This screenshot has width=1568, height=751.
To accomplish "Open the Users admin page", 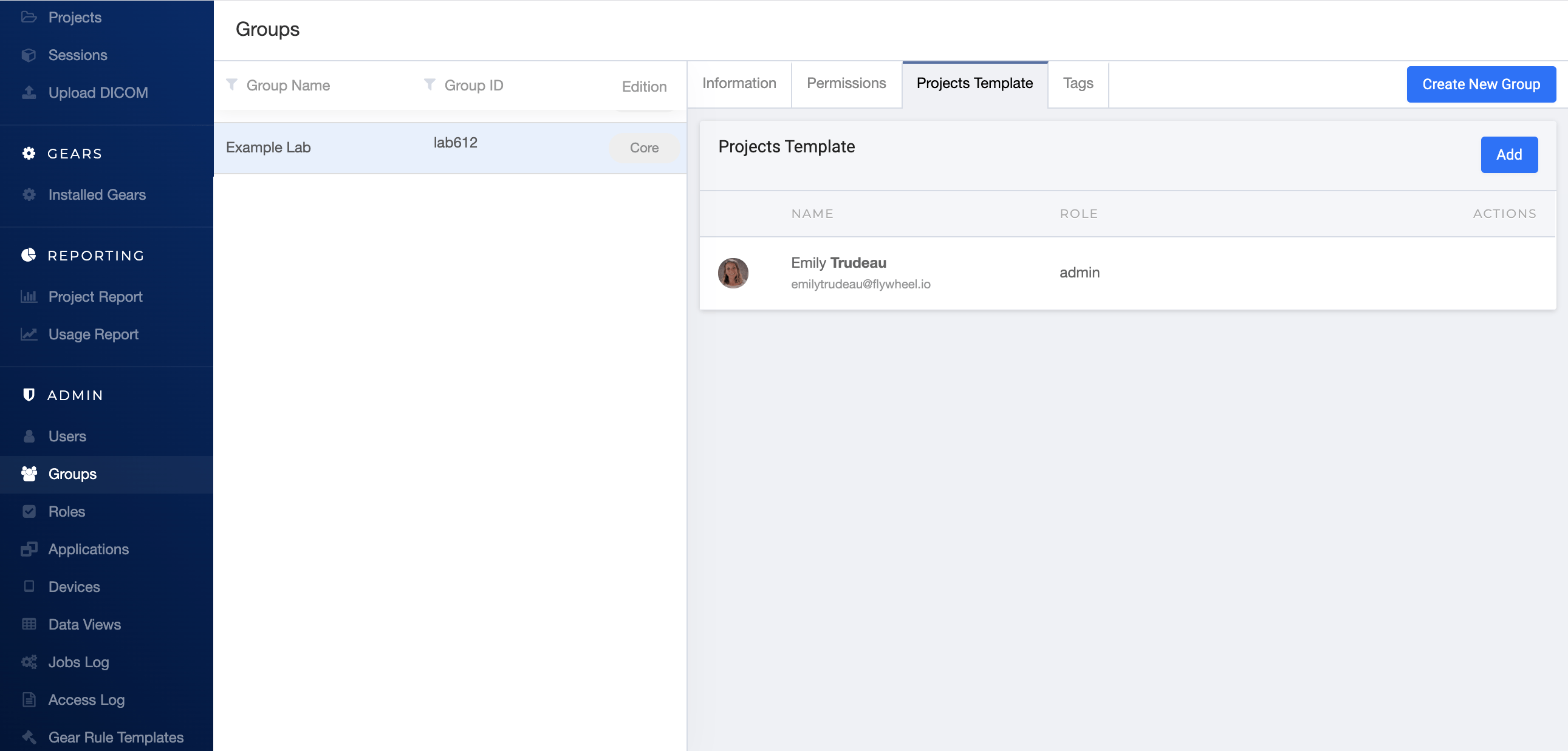I will pyautogui.click(x=29, y=436).
